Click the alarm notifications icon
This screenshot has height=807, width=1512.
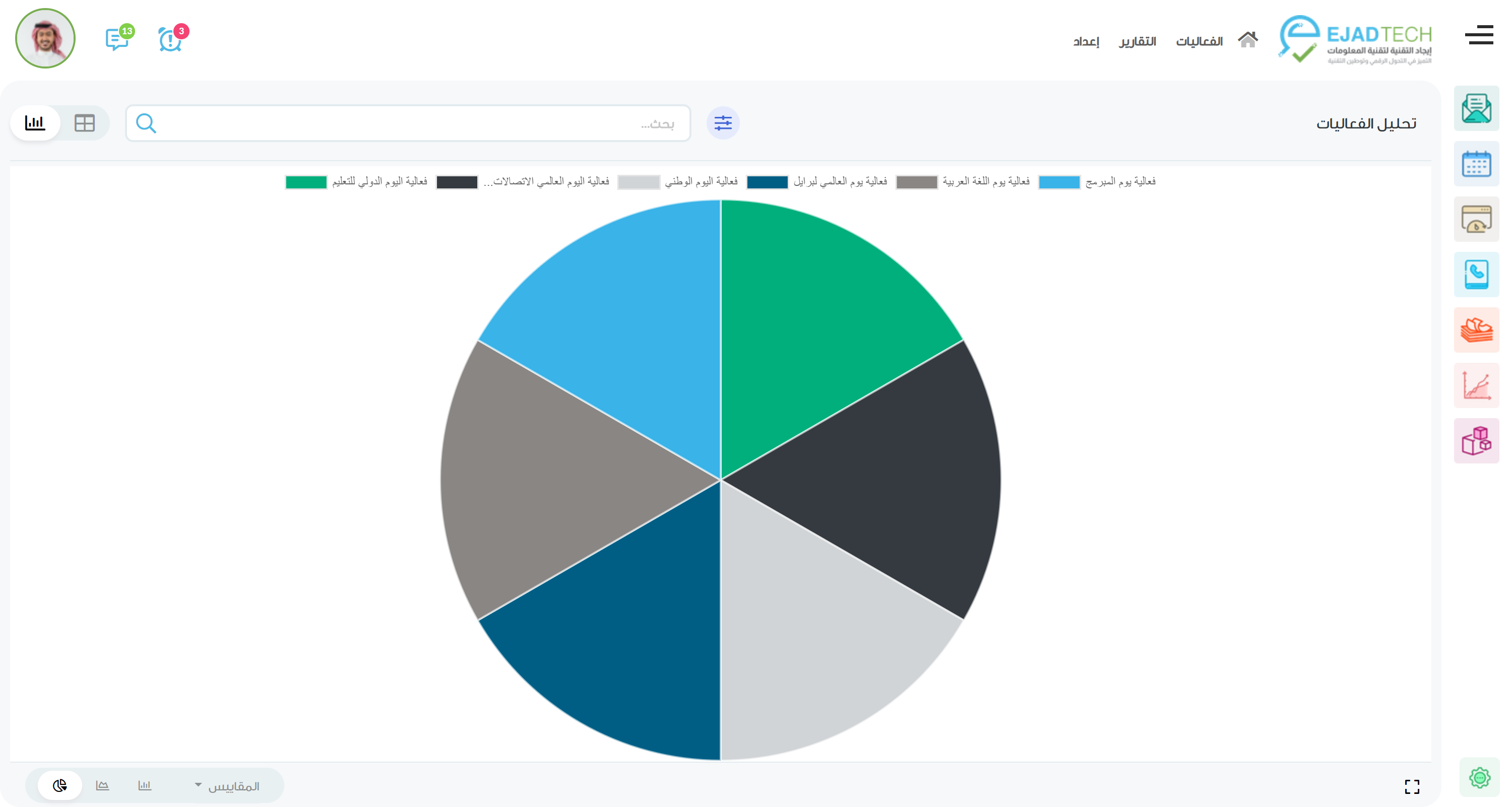click(x=170, y=39)
